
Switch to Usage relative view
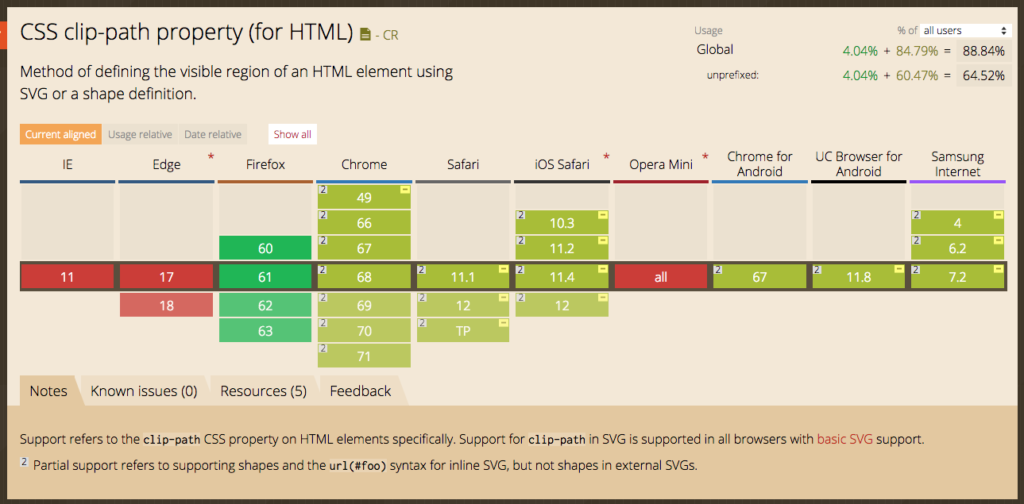click(x=140, y=134)
